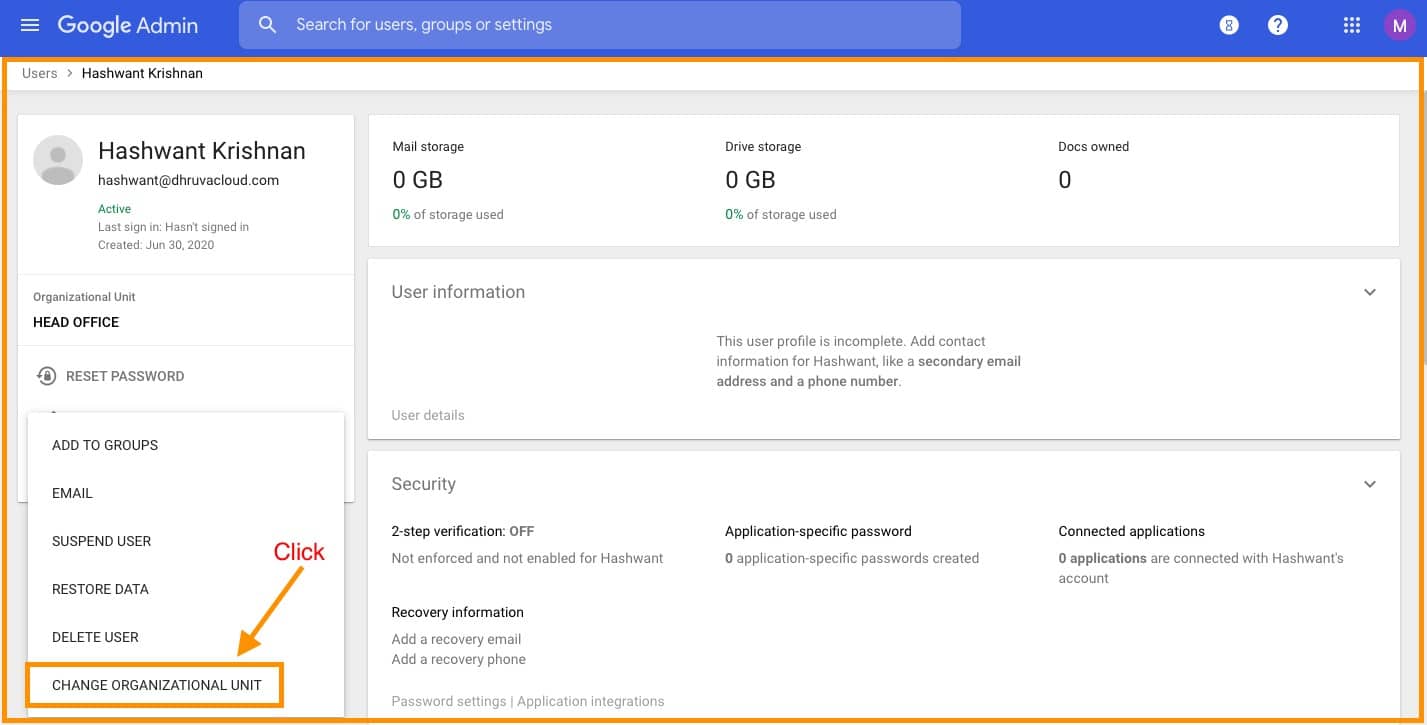
Task: Choose Email from the actions menu
Action: pos(72,493)
